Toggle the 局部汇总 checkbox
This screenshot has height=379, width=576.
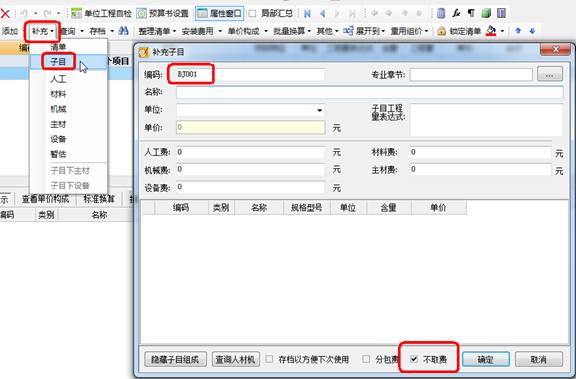tap(252, 14)
